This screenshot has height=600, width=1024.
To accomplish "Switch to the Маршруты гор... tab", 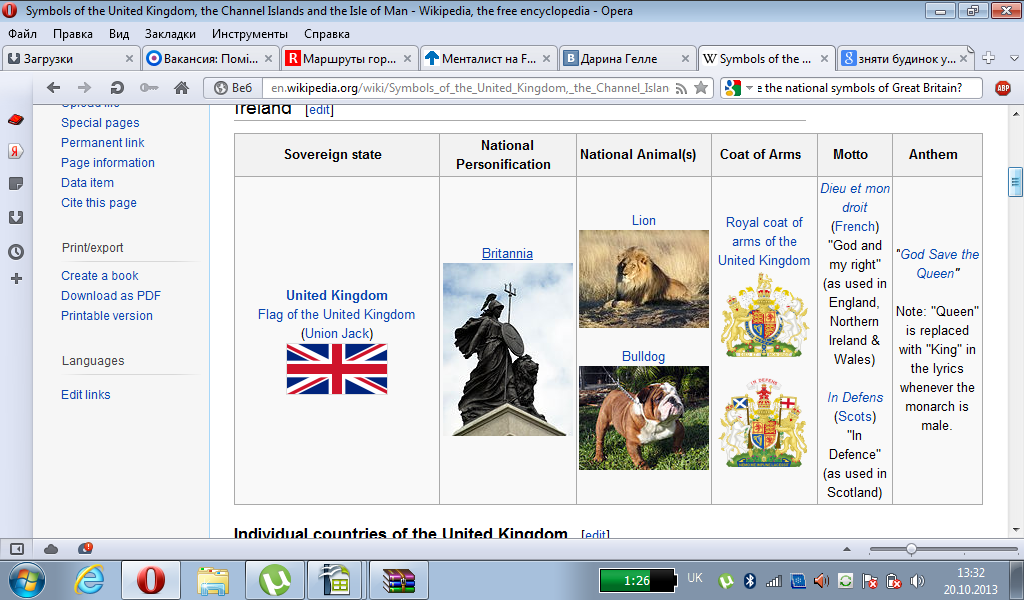I will point(349,58).
